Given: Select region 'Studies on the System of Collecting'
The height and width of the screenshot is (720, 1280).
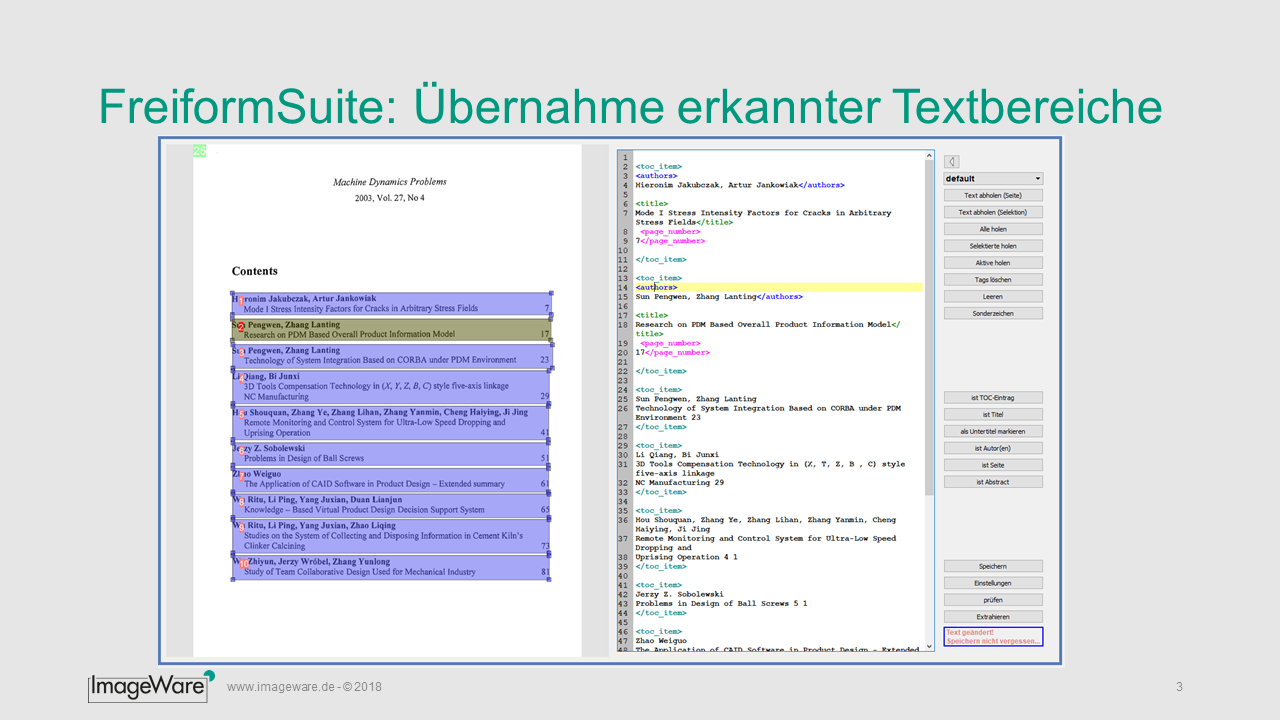Looking at the screenshot, I should click(x=391, y=536).
